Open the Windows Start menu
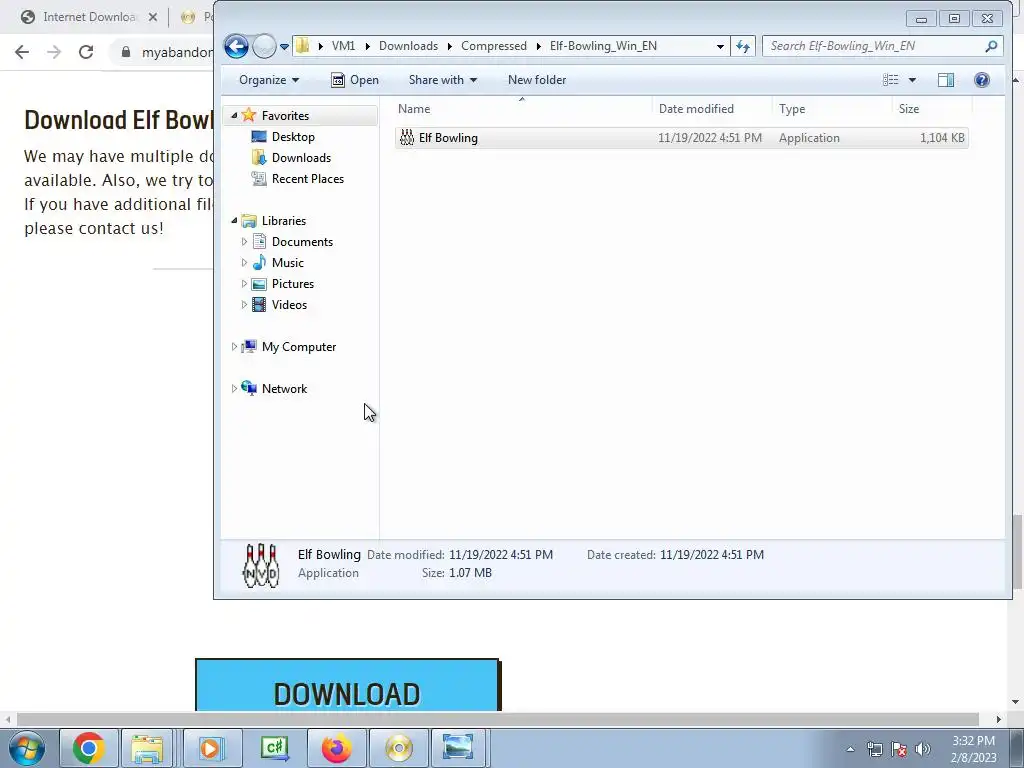The height and width of the screenshot is (768, 1024). click(27, 748)
